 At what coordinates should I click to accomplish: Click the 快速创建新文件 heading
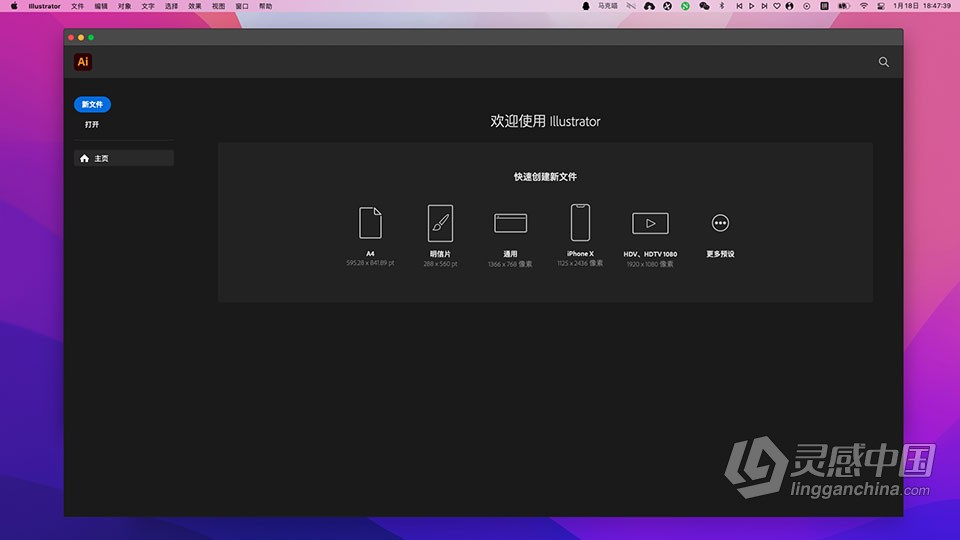[x=545, y=177]
